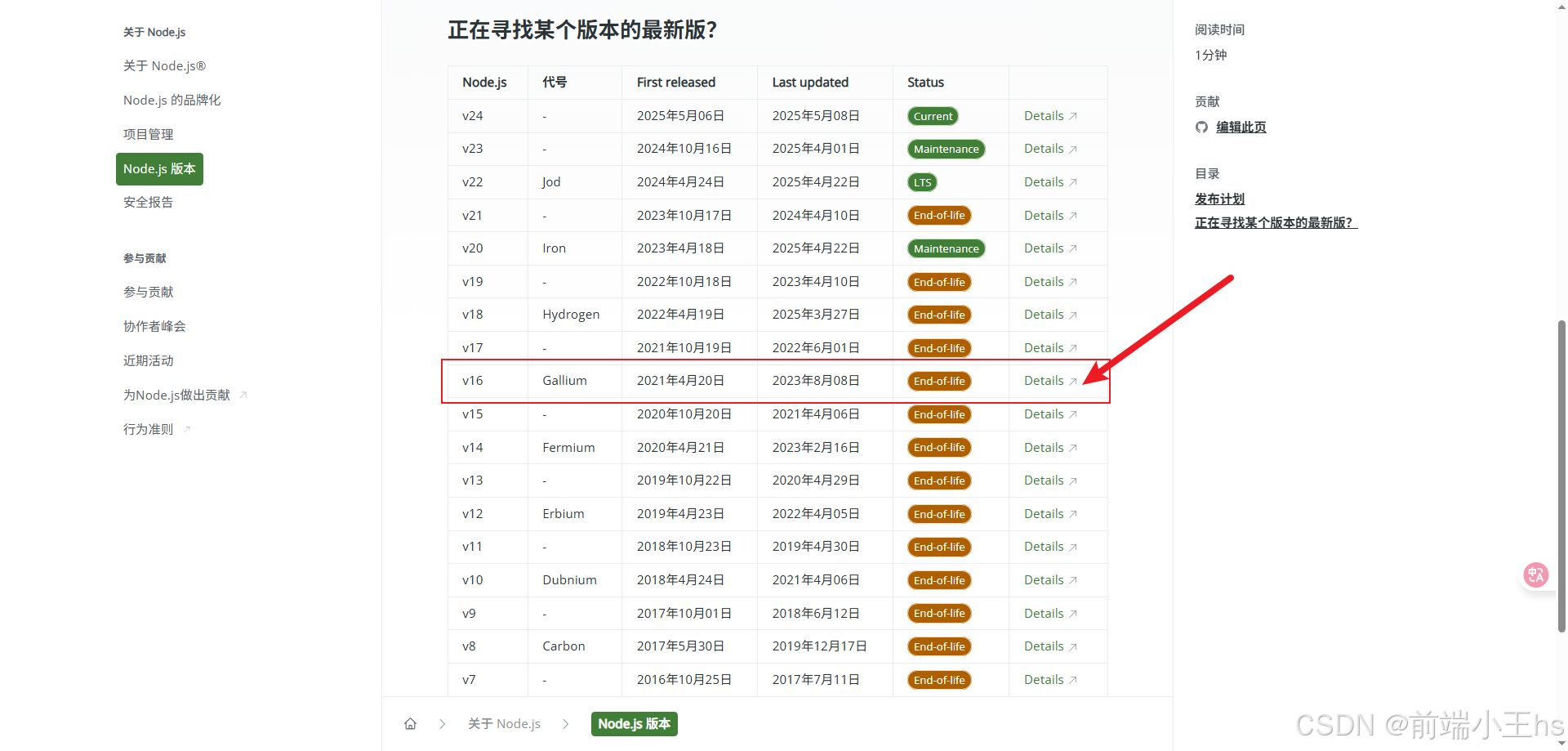1568x751 pixels.
Task: Open 项目管理 sidebar item
Action: click(x=148, y=135)
